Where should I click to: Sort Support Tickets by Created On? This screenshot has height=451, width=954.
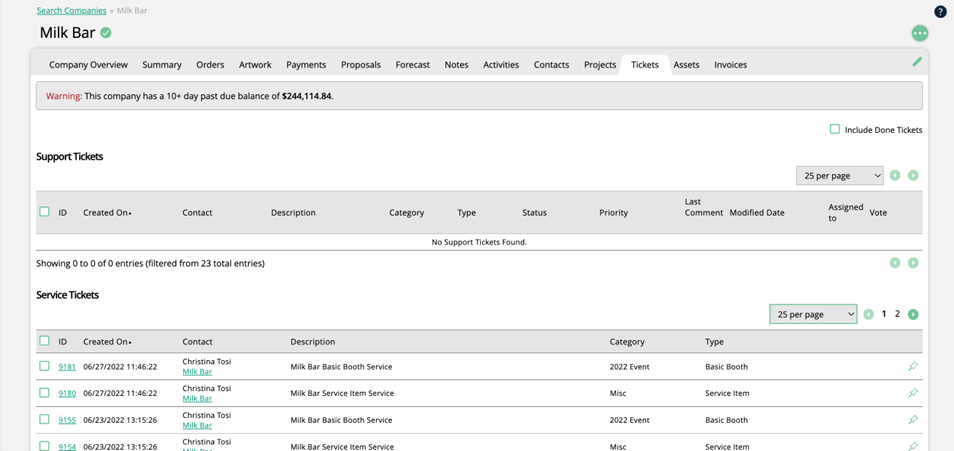(108, 213)
